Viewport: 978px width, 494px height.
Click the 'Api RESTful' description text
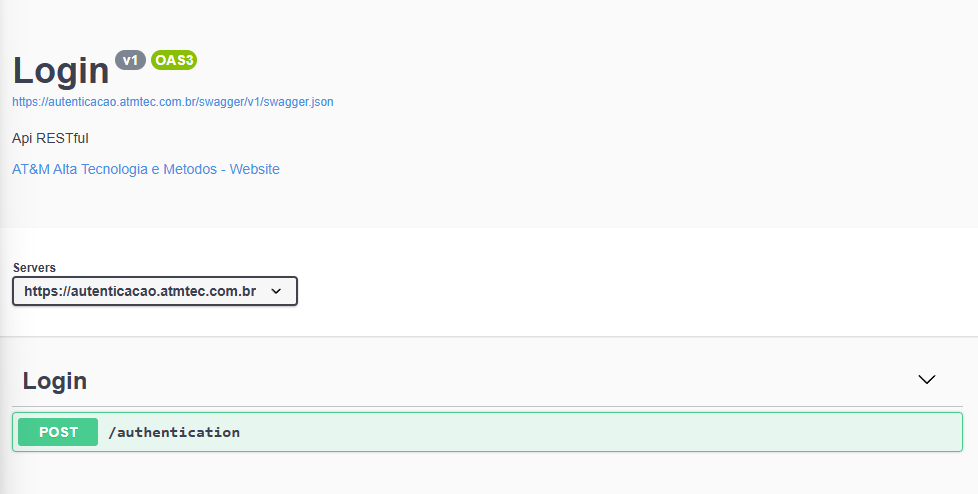[50, 138]
